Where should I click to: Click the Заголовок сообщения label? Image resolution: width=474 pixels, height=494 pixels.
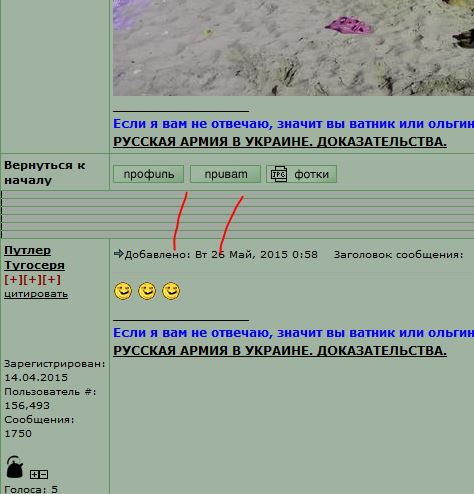point(398,255)
